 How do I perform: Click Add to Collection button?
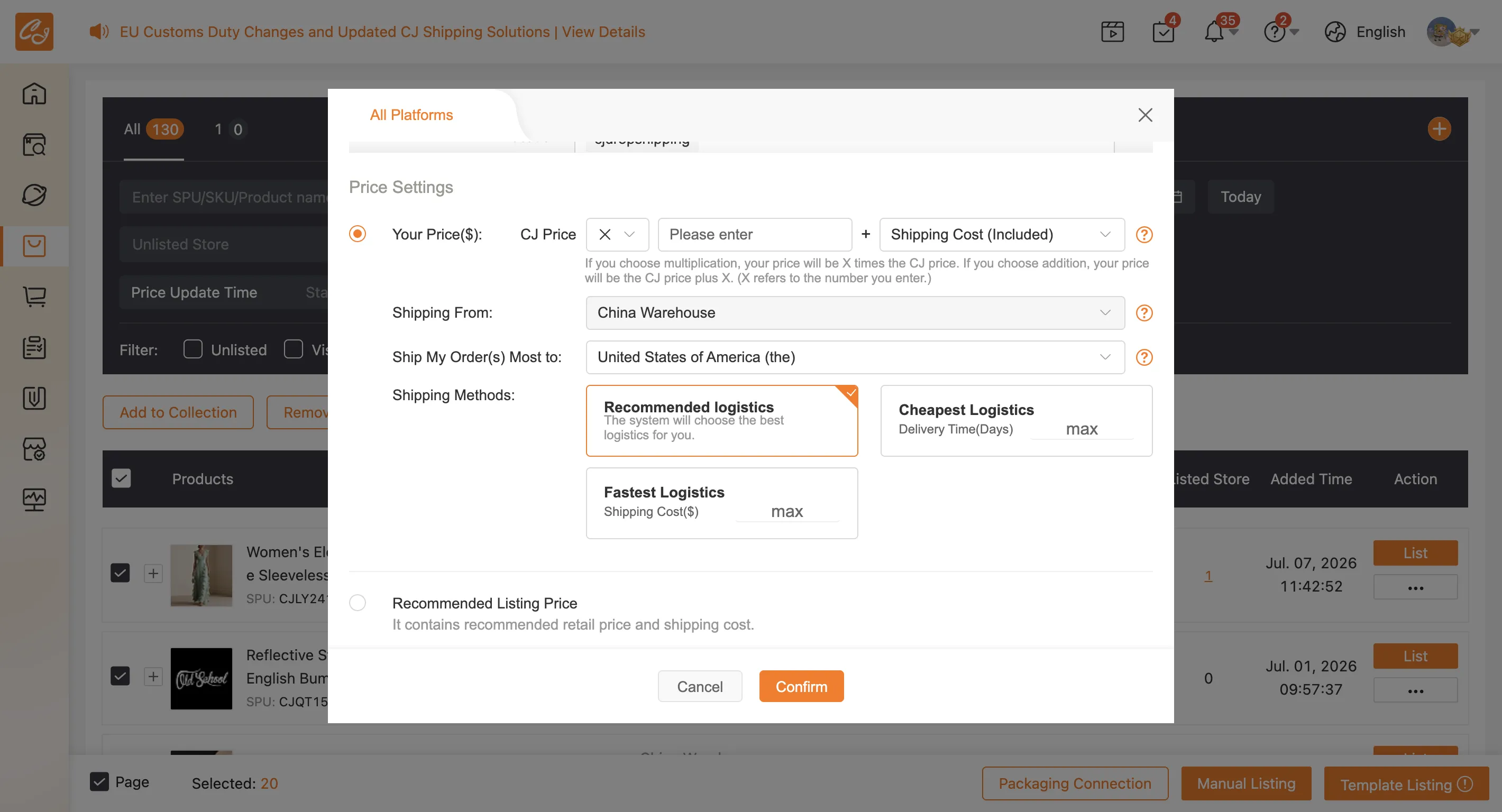(178, 412)
